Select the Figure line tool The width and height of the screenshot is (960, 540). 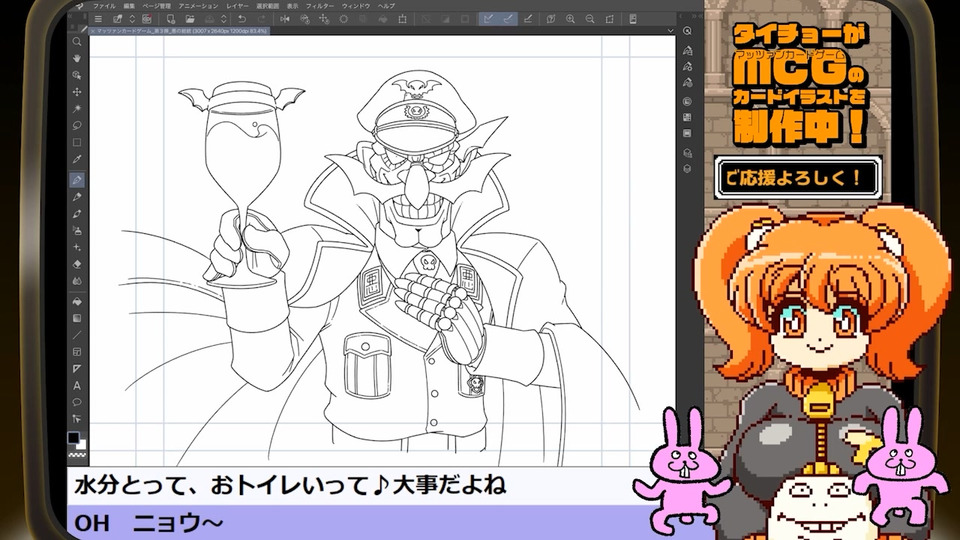(x=77, y=335)
